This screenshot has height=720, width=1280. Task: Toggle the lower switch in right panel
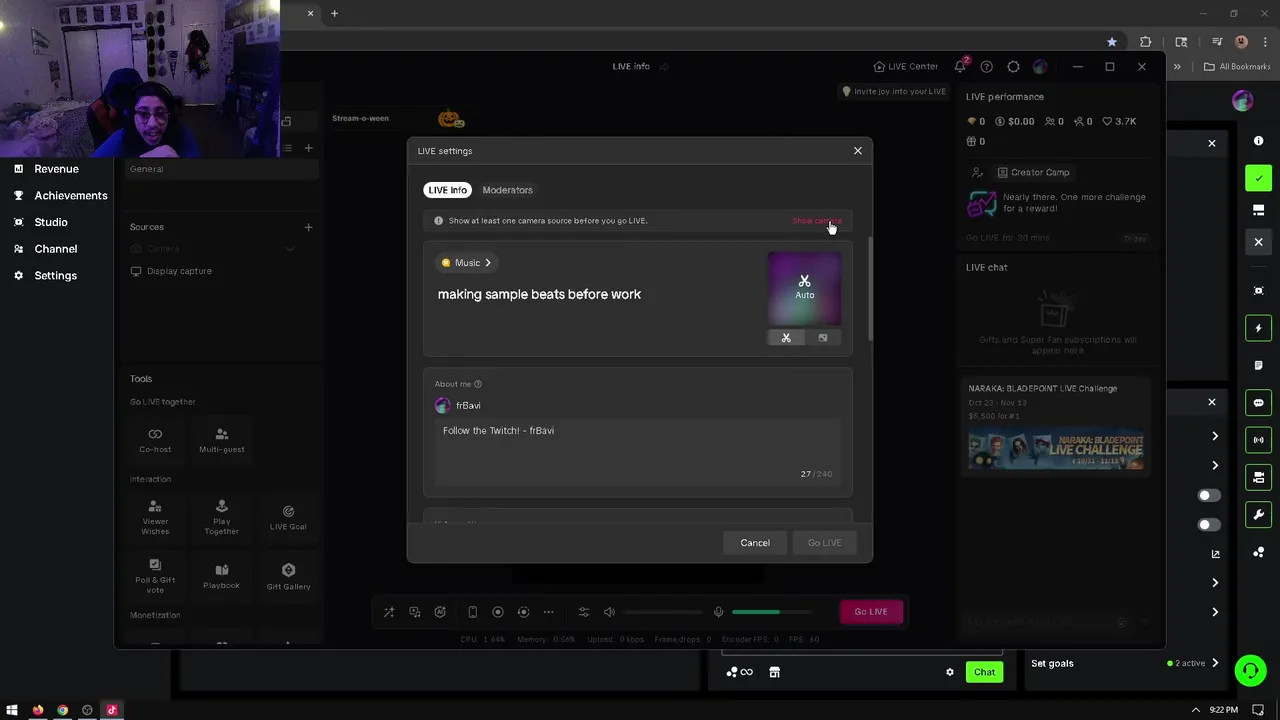tap(1209, 525)
